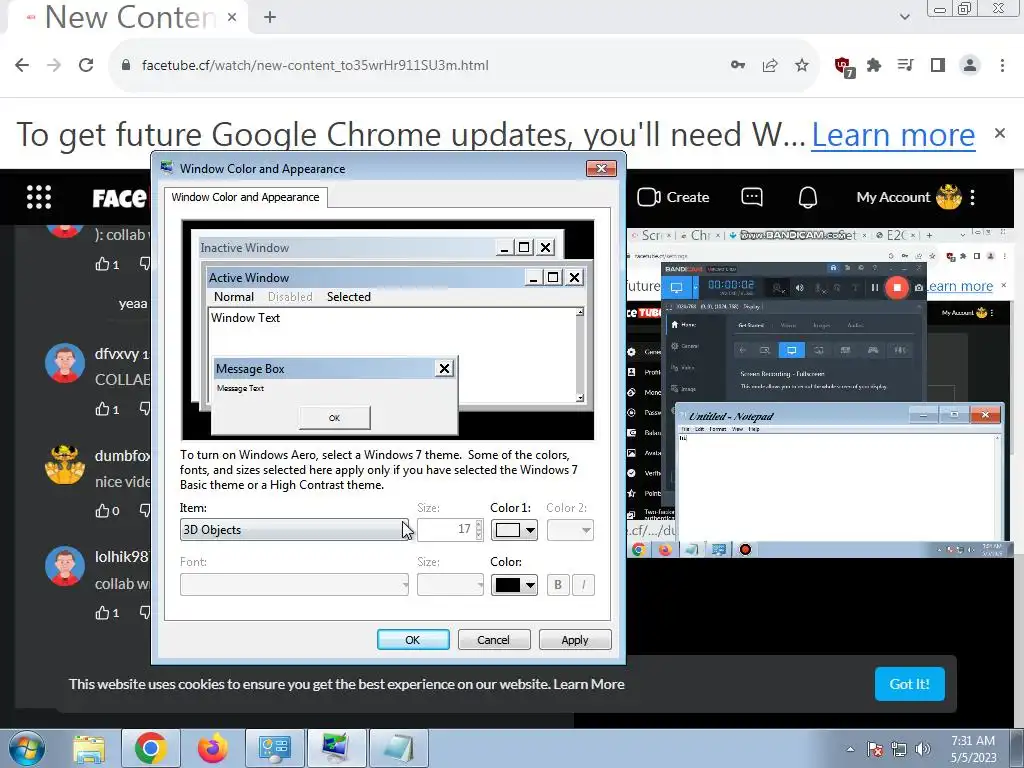Viewport: 1024px width, 768px height.
Task: Like the dfvxvy comment
Action: tap(103, 409)
